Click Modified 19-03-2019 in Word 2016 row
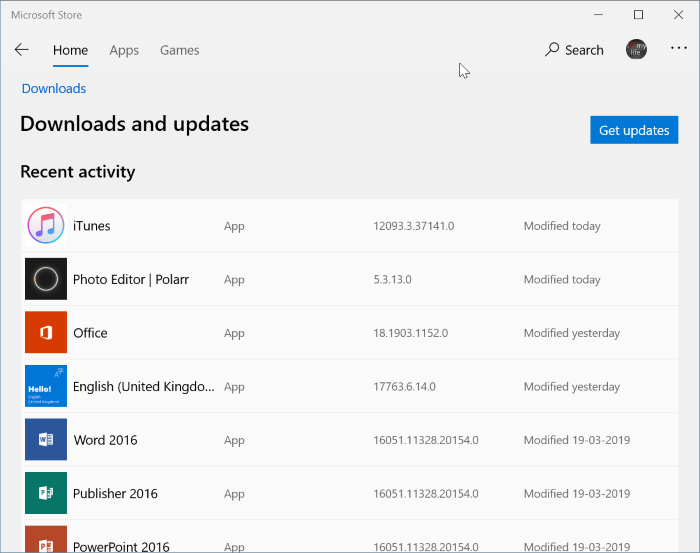Screen dimensions: 700x553 tap(577, 440)
